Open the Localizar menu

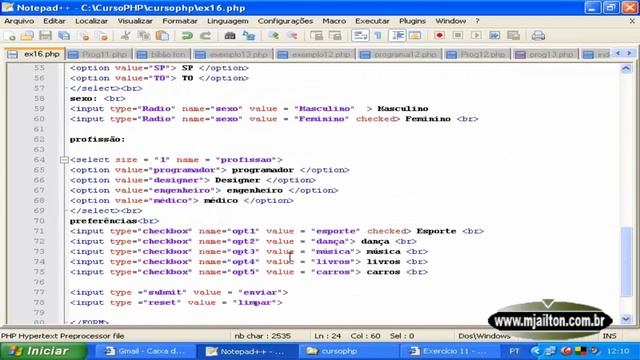pos(91,21)
